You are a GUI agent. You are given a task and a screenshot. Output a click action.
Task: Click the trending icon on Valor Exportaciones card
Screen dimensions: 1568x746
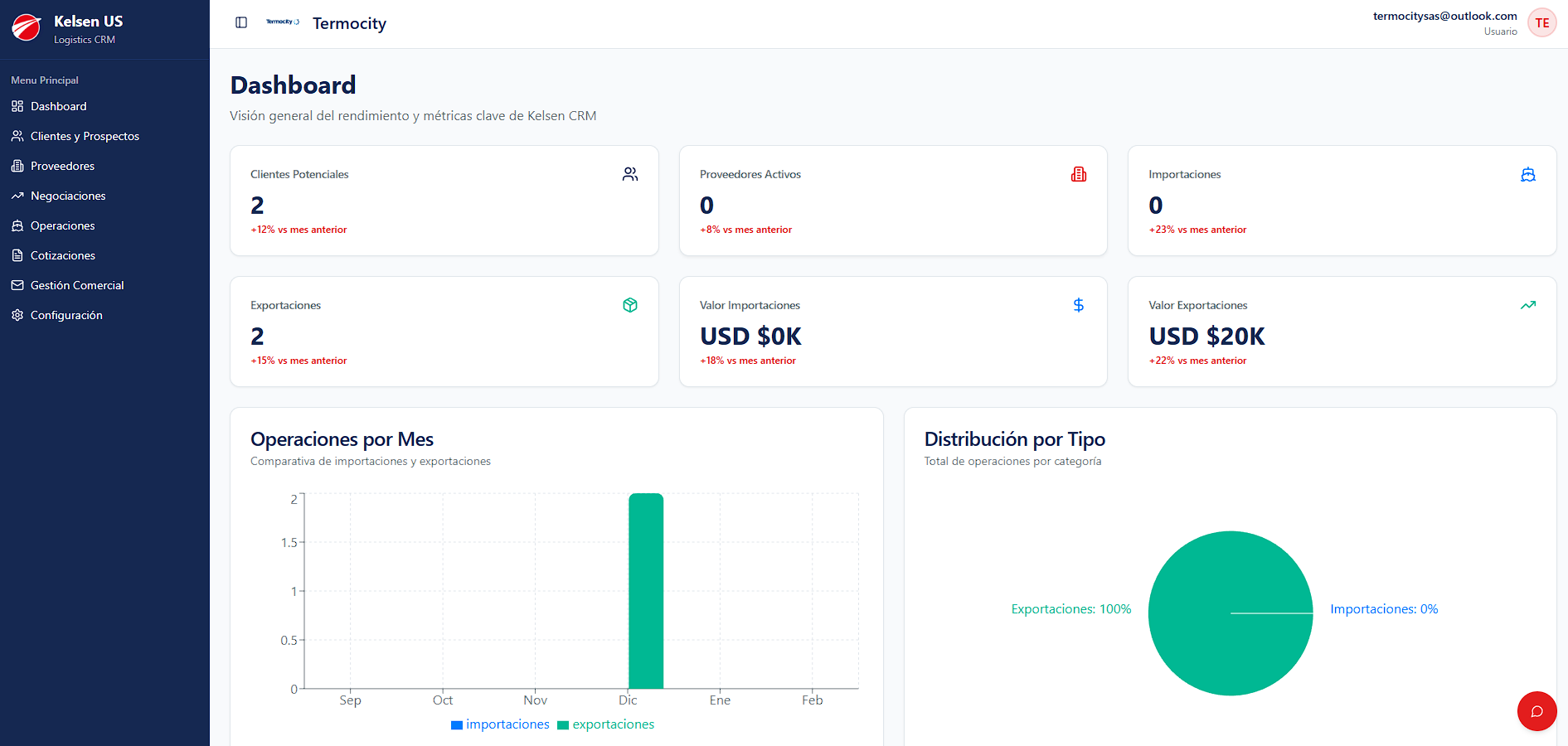(x=1528, y=305)
